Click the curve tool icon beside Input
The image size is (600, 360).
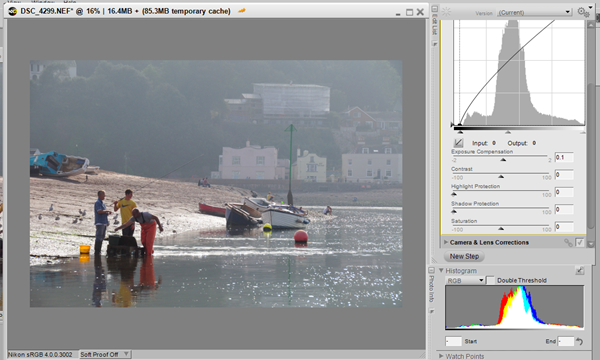[458, 143]
